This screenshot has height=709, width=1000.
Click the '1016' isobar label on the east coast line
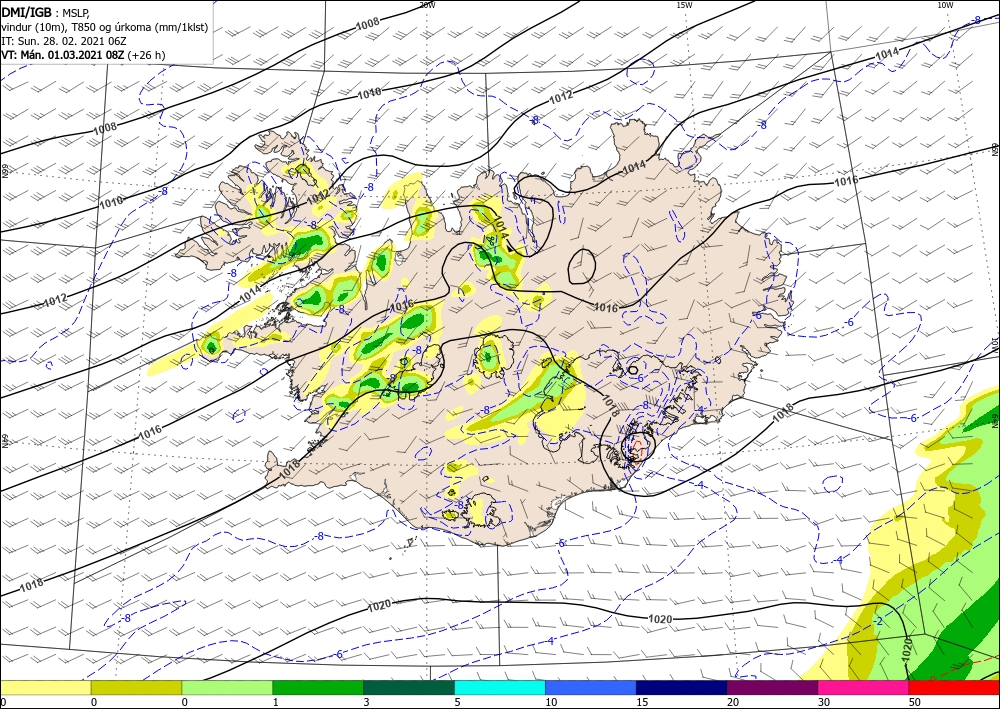pos(846,181)
